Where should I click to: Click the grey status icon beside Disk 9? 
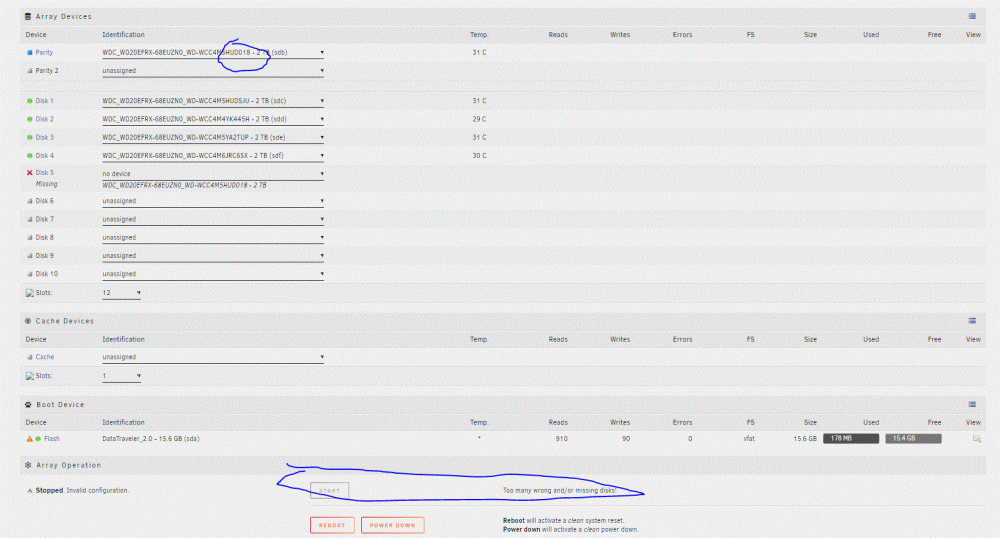pyautogui.click(x=29, y=256)
